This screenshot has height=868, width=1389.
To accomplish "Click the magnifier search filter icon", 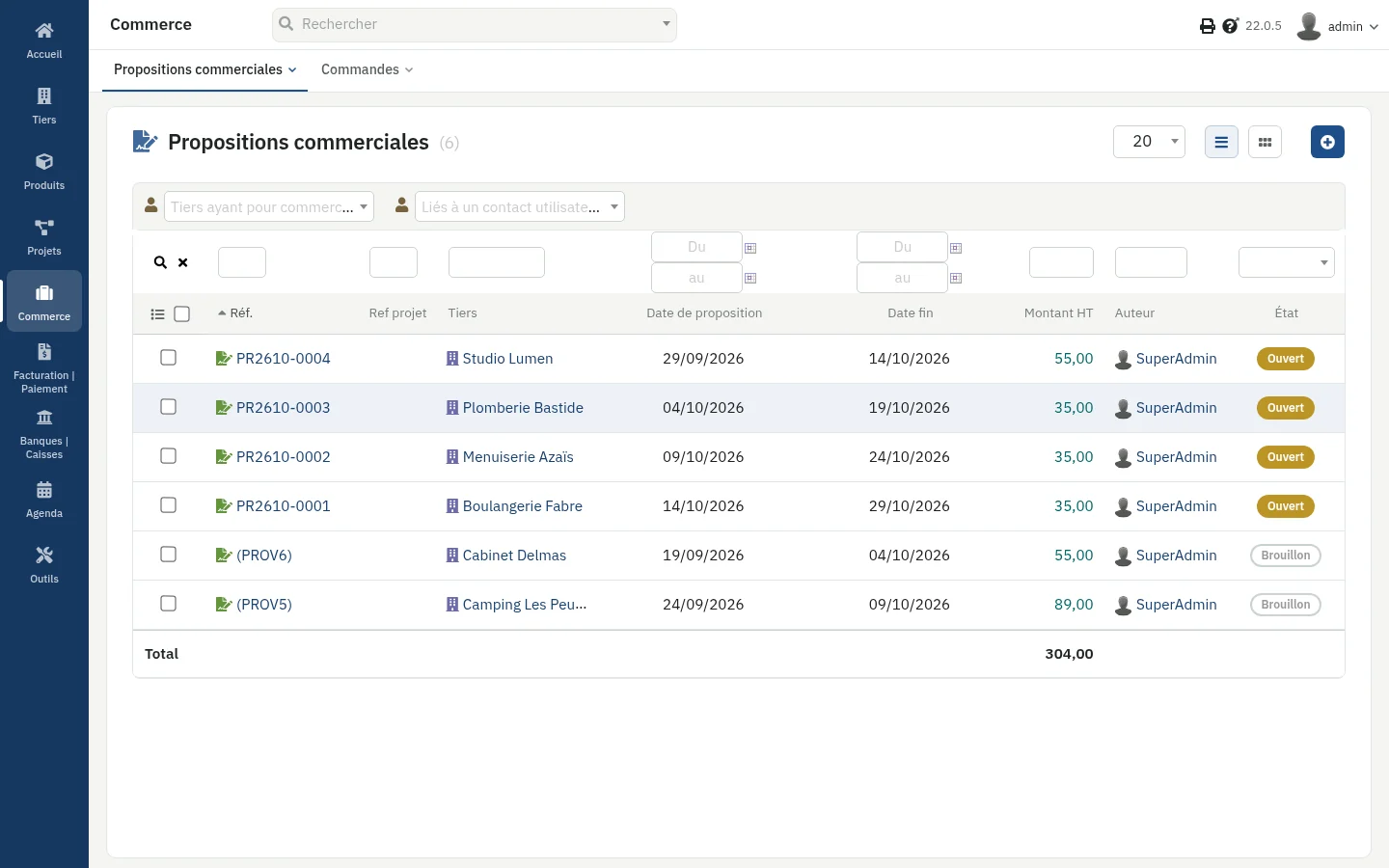I will tap(160, 262).
